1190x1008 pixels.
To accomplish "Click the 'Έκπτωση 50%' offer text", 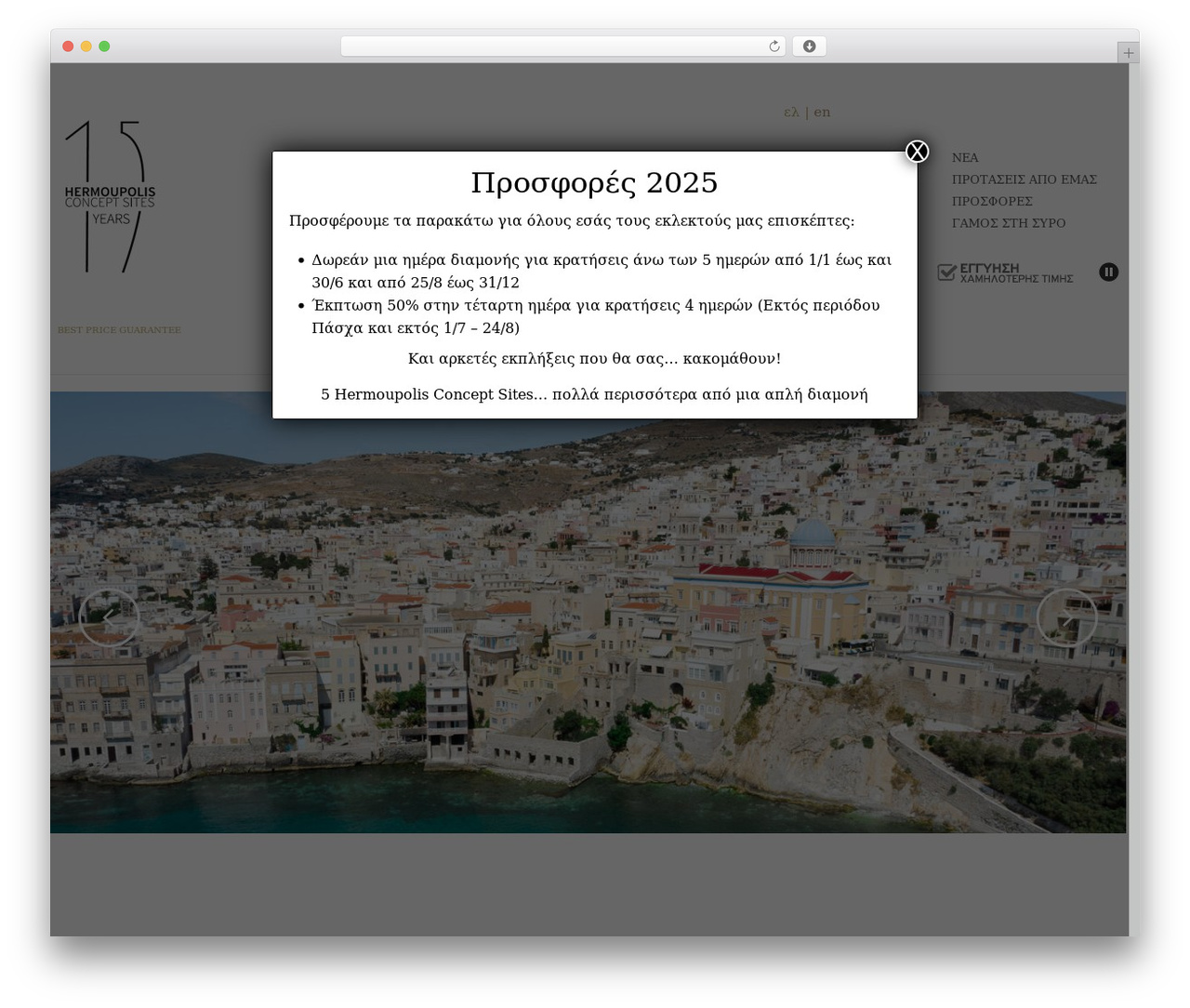I will pos(596,316).
